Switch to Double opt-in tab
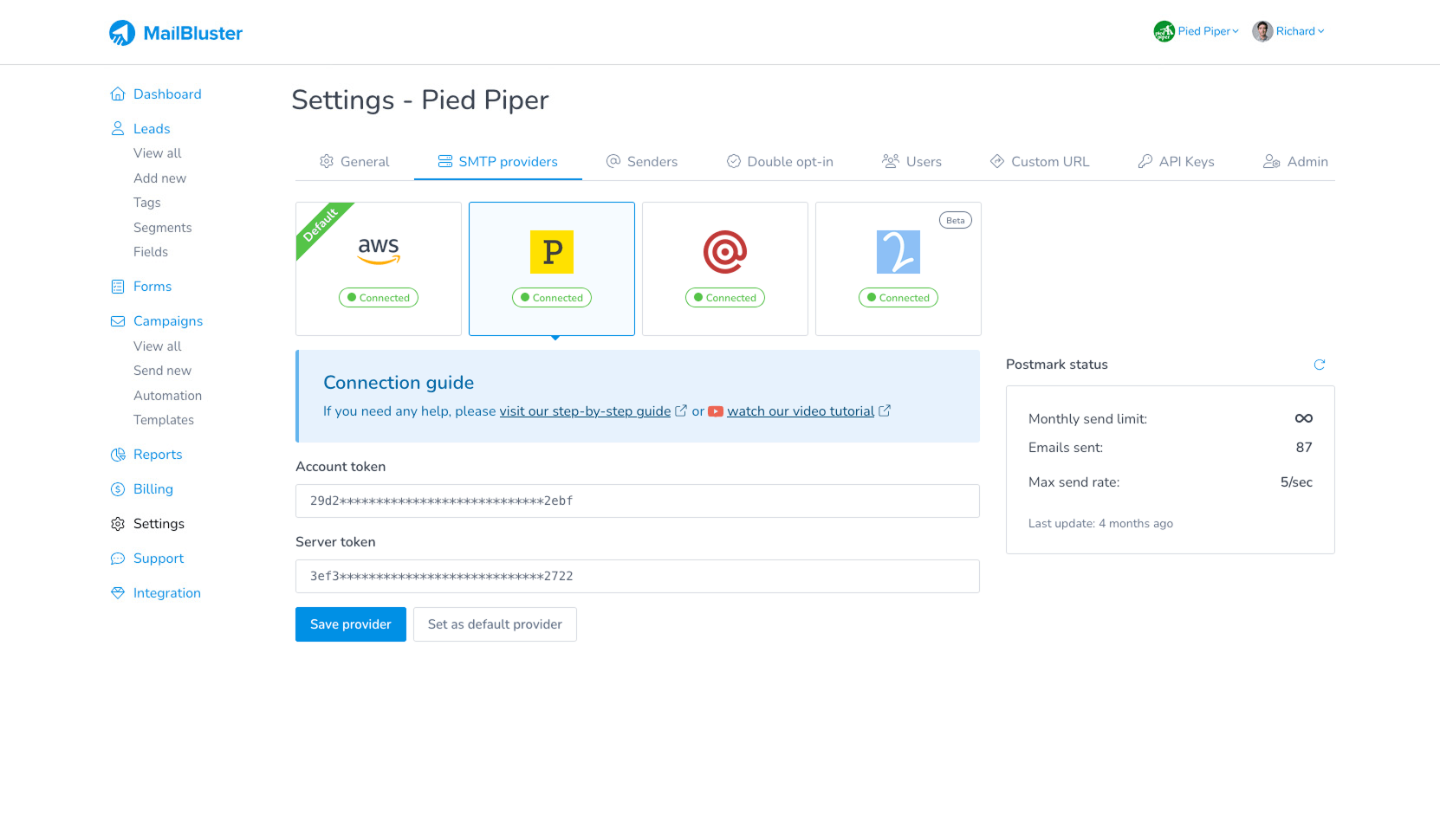The width and height of the screenshot is (1440, 840). 780,162
